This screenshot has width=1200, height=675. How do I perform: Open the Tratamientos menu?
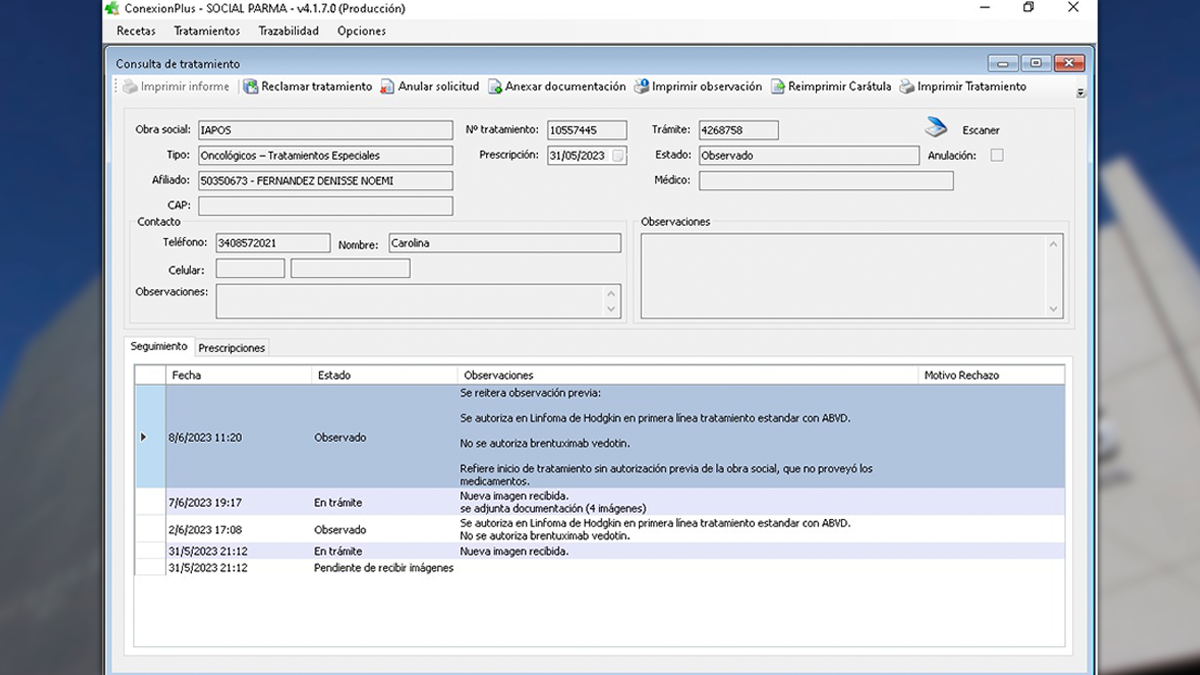point(207,31)
